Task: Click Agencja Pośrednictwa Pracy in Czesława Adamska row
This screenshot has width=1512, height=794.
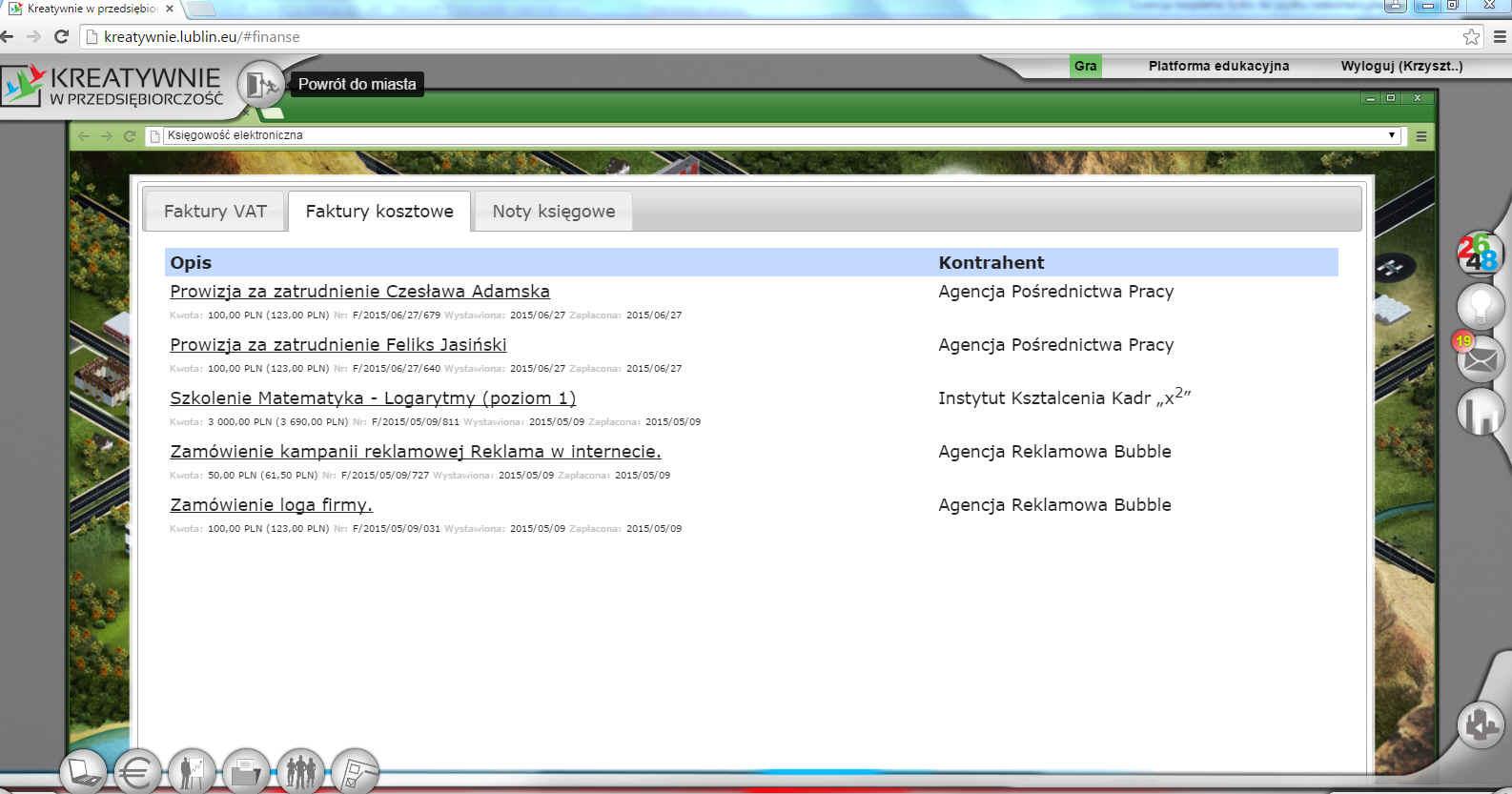Action: (x=1056, y=292)
